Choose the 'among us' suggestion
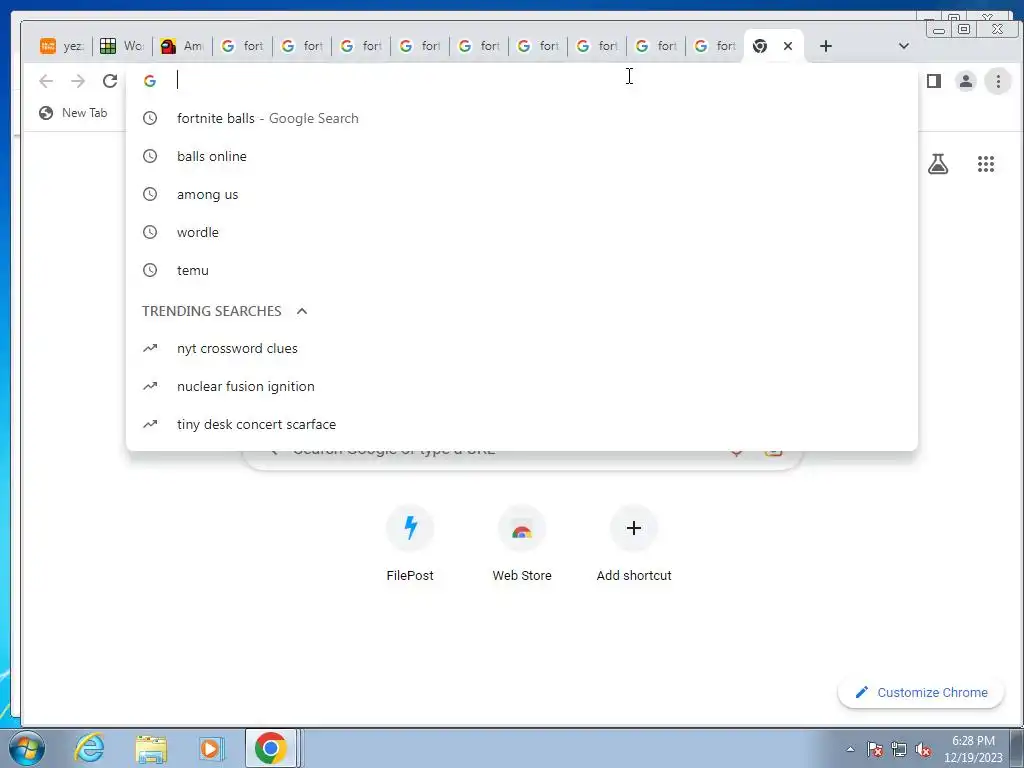Screen dimensions: 1024x768 pyautogui.click(x=522, y=194)
